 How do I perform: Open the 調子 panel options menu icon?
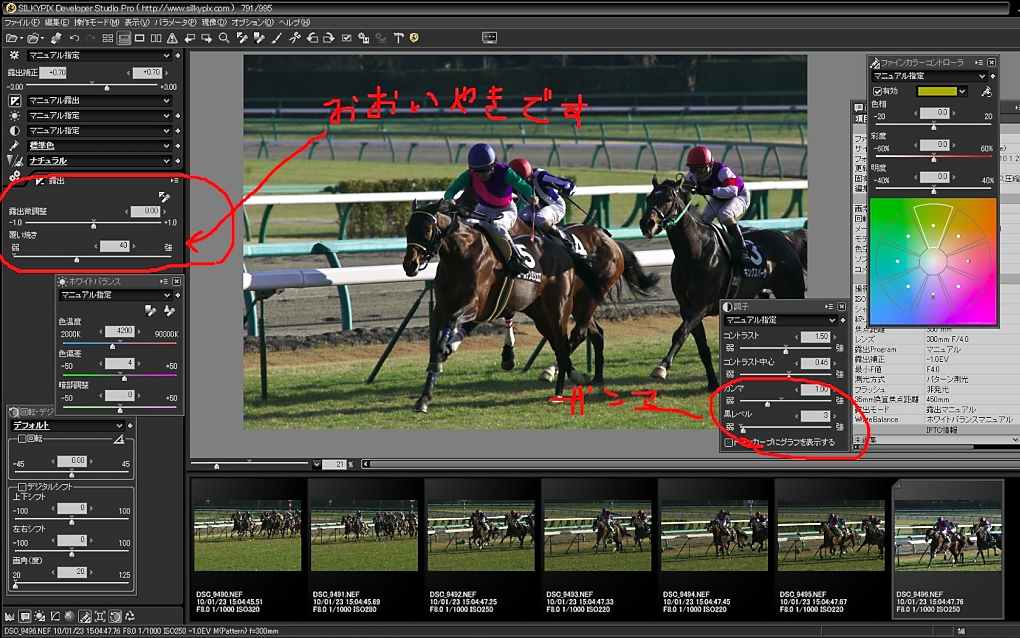click(829, 306)
